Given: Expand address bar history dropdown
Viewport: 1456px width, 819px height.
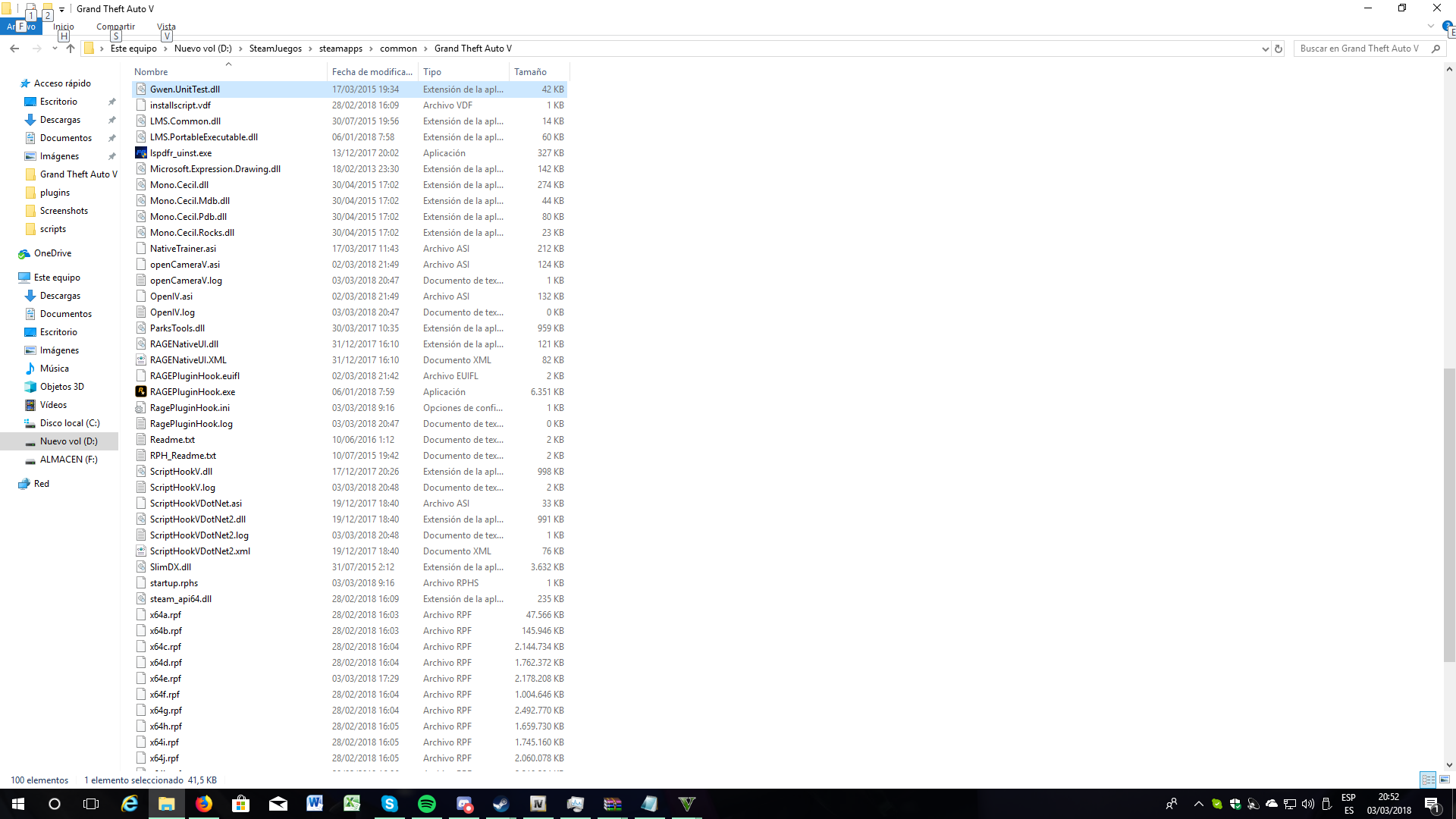Looking at the screenshot, I should coord(1265,49).
